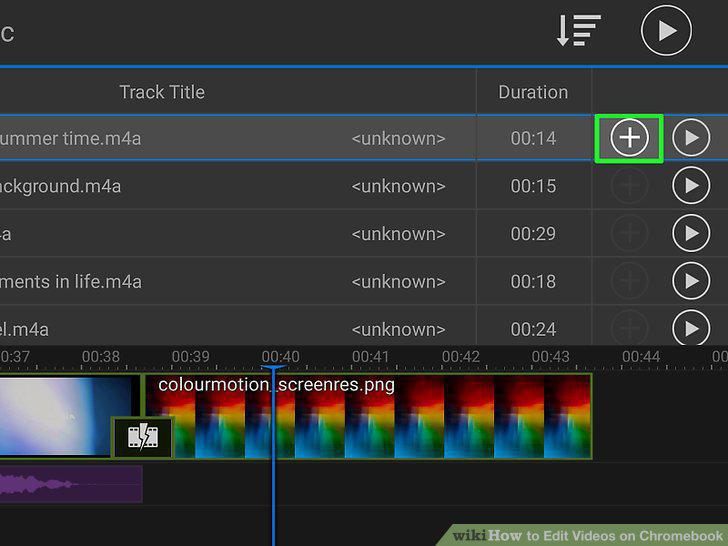
Task: Jump to 00:38 on timeline ruler
Action: [101, 357]
